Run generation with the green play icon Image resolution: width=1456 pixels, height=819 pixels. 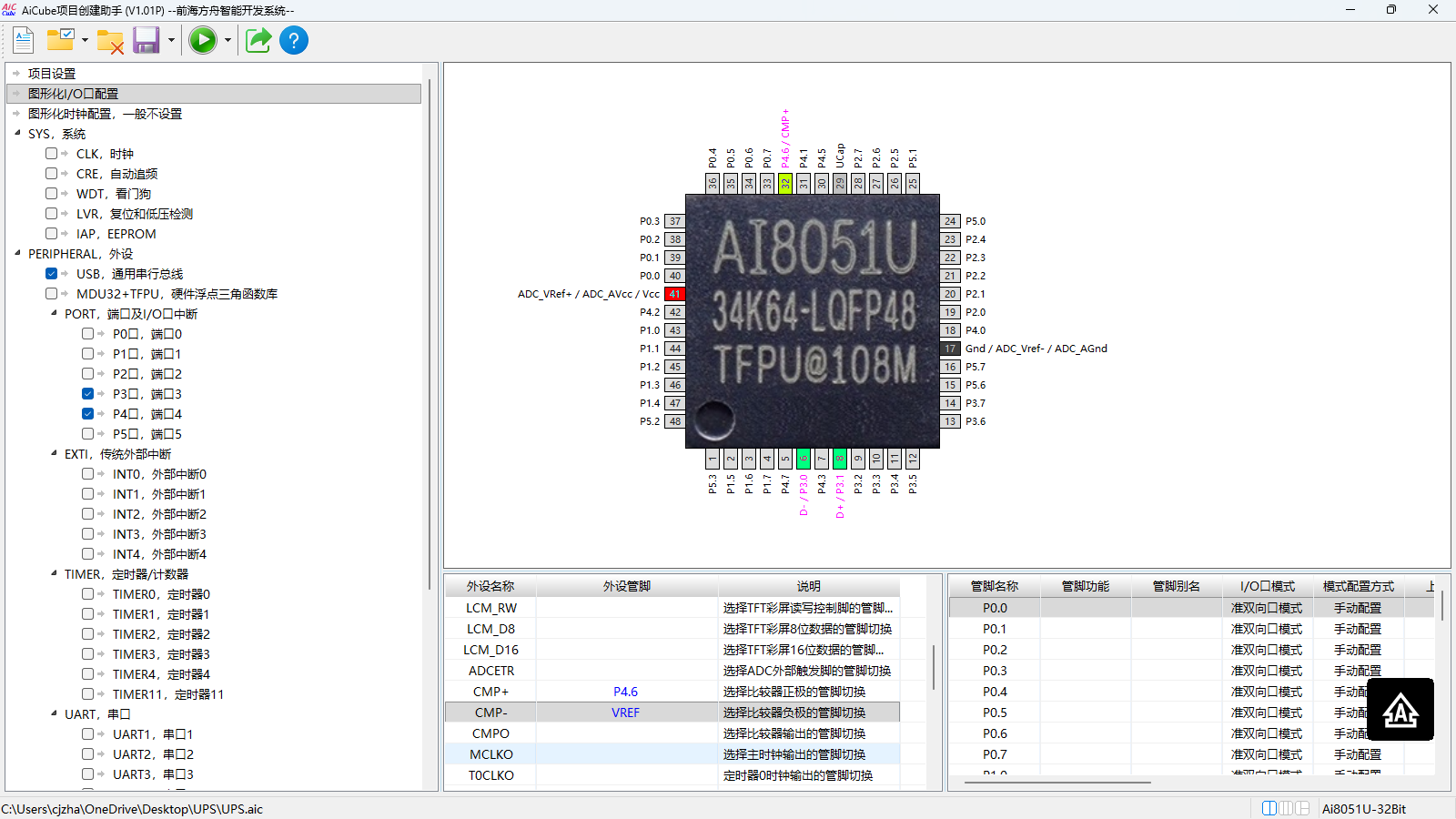click(x=203, y=40)
